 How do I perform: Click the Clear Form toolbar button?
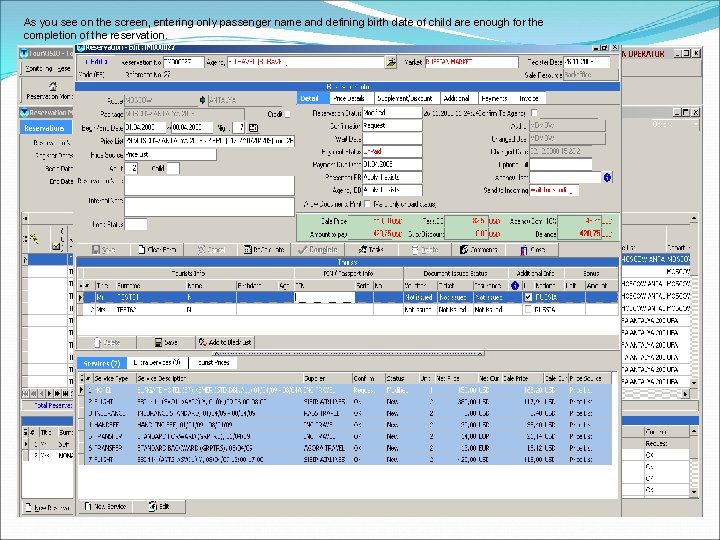tap(157, 250)
